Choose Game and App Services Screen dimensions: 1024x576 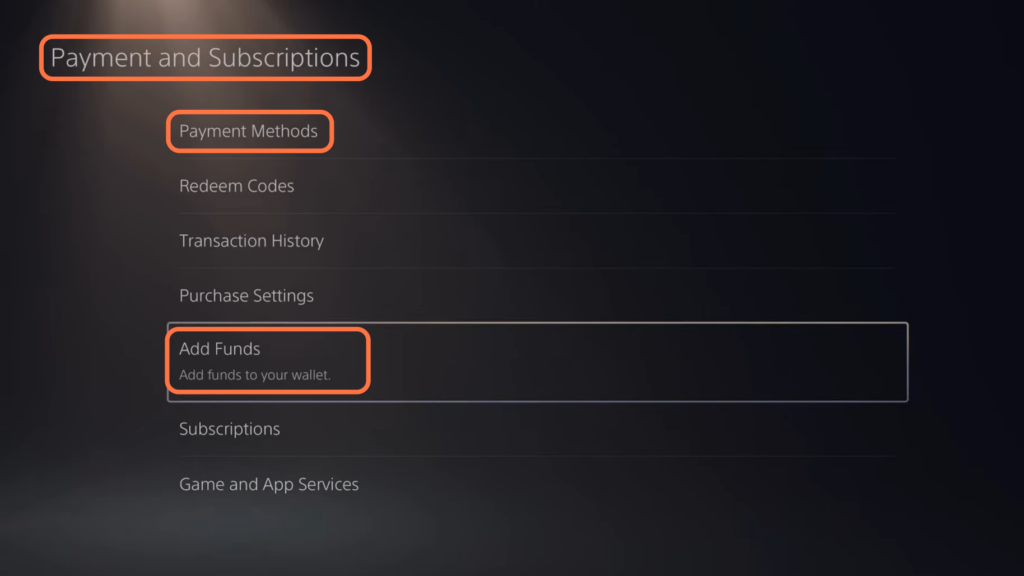coord(537,484)
